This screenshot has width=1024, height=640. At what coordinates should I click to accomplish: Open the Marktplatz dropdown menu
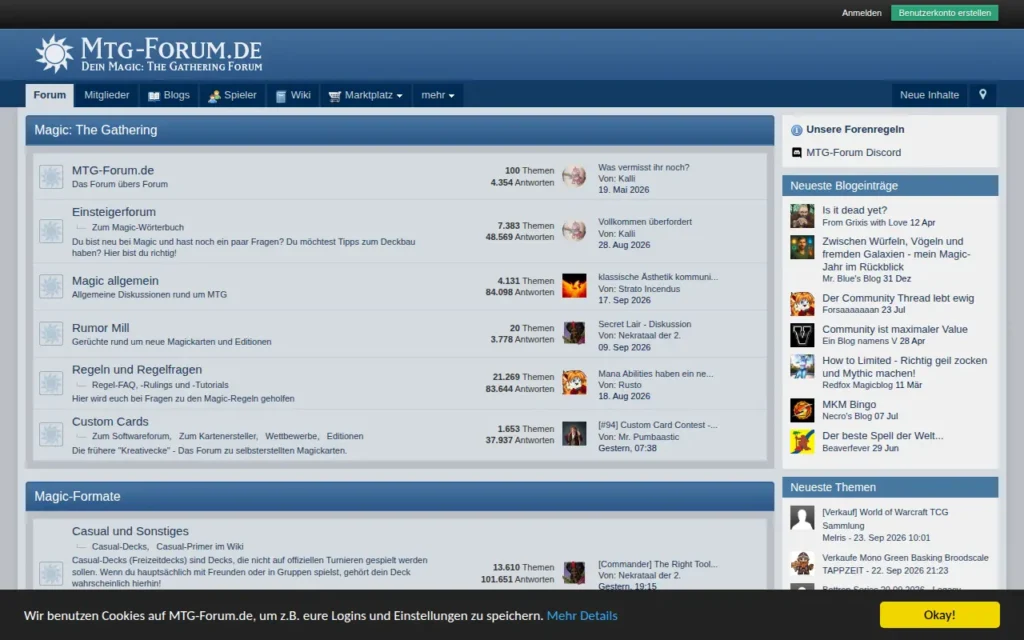[365, 95]
